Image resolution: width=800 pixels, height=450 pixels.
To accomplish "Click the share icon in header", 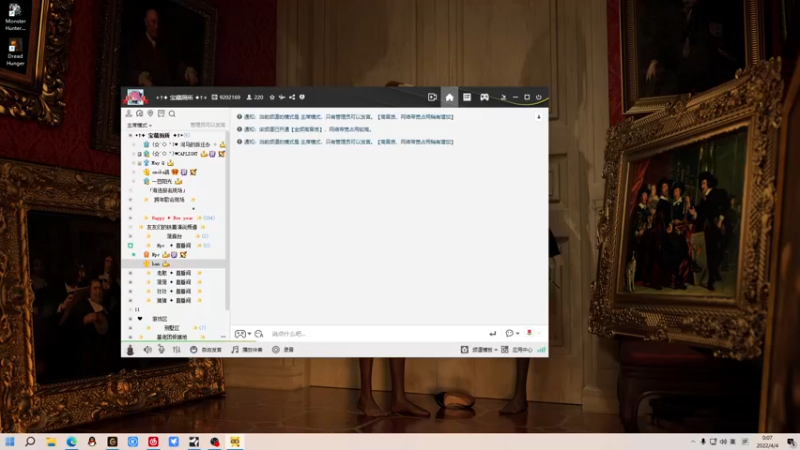I will click(x=292, y=97).
